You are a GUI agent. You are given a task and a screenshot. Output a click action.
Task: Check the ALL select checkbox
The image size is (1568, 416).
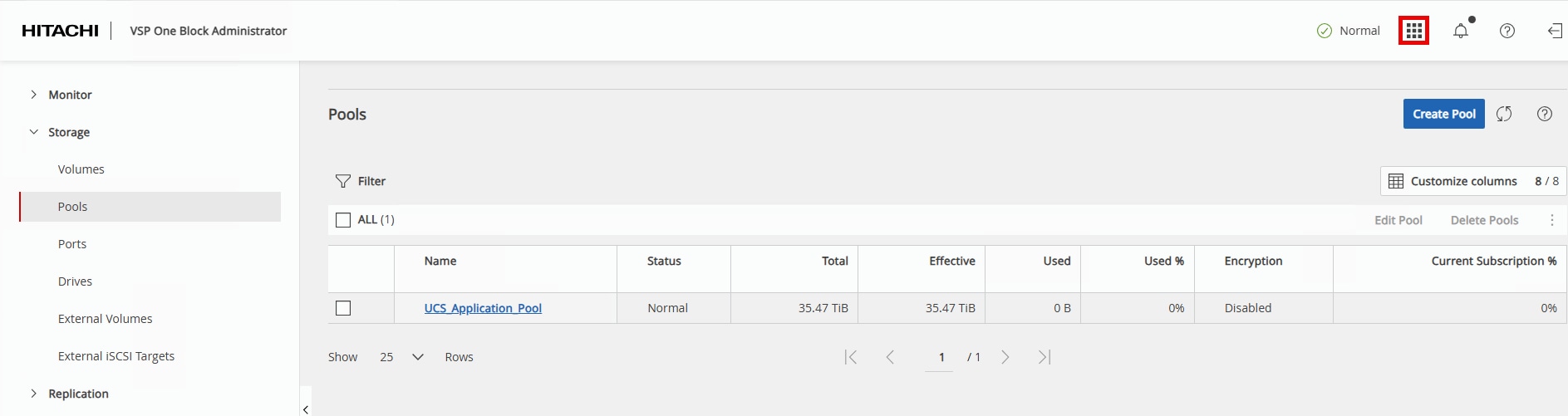[343, 220]
